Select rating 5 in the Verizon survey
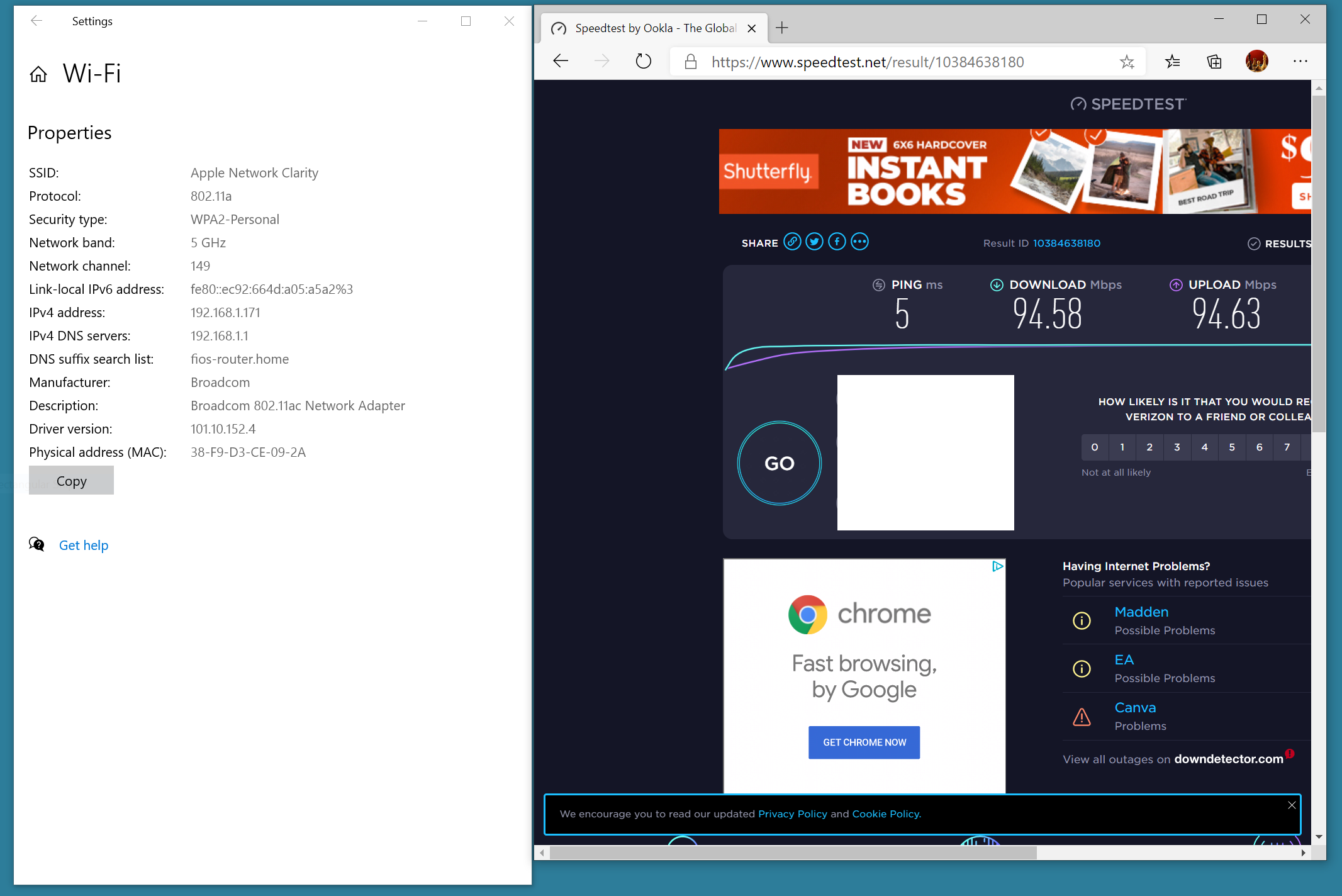The image size is (1342, 896). pos(1232,447)
